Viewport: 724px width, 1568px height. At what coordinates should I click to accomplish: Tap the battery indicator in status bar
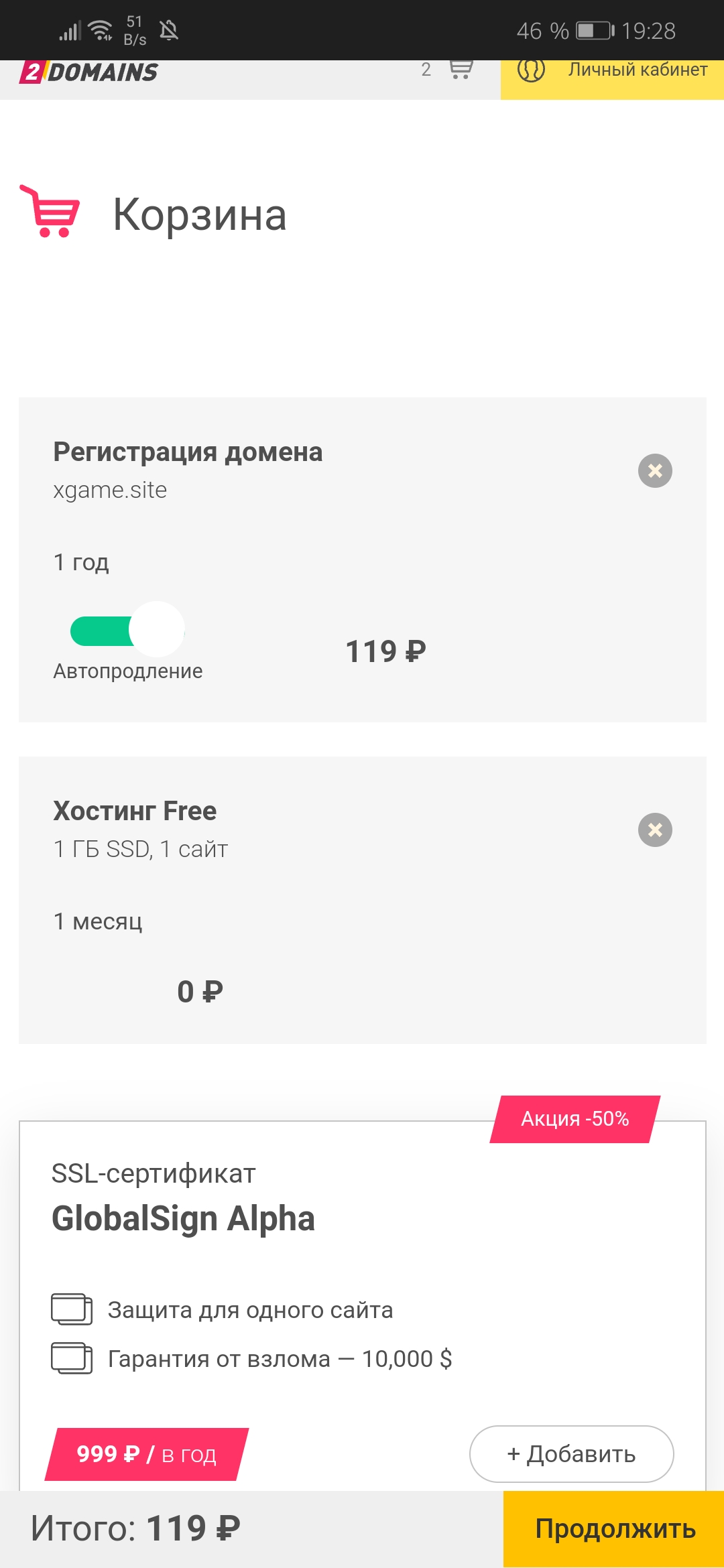(x=595, y=31)
